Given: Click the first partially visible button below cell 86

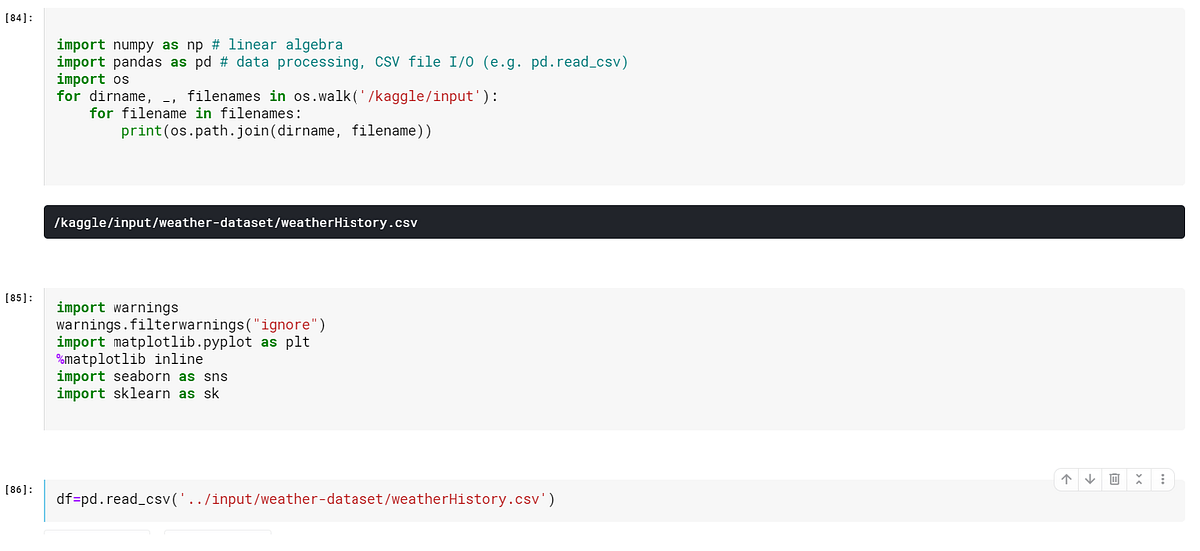Looking at the screenshot, I should point(97,531).
